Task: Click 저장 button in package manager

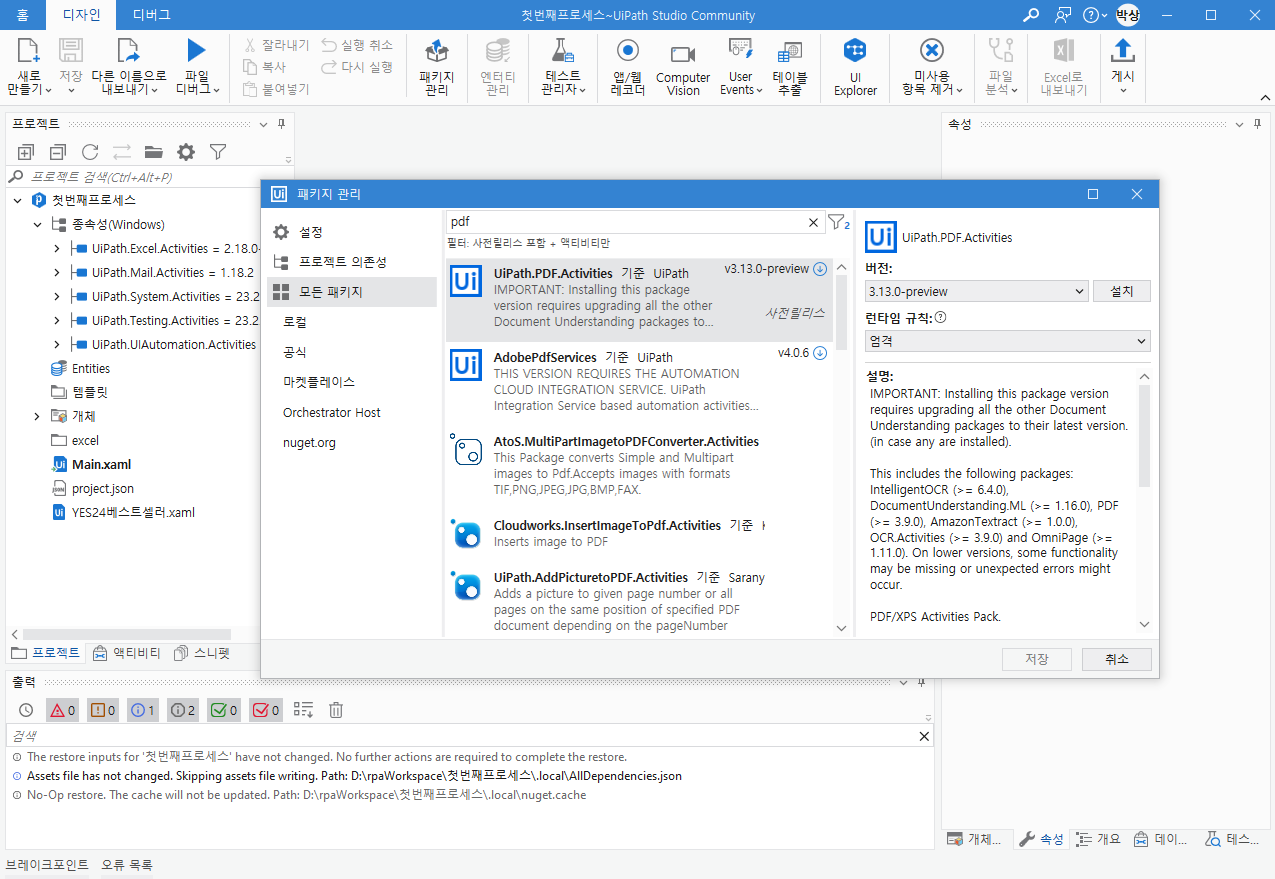Action: click(1037, 659)
